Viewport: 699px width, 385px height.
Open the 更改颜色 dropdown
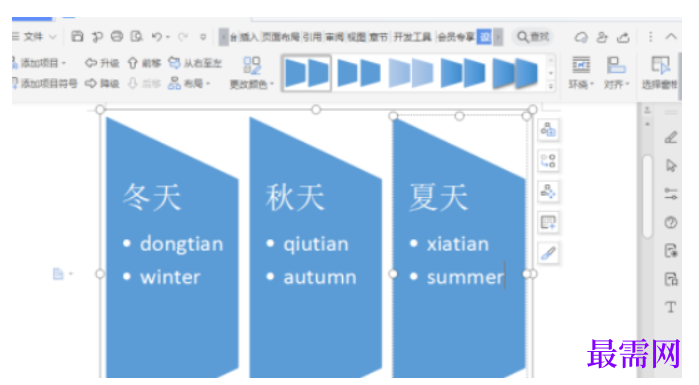[x=251, y=73]
